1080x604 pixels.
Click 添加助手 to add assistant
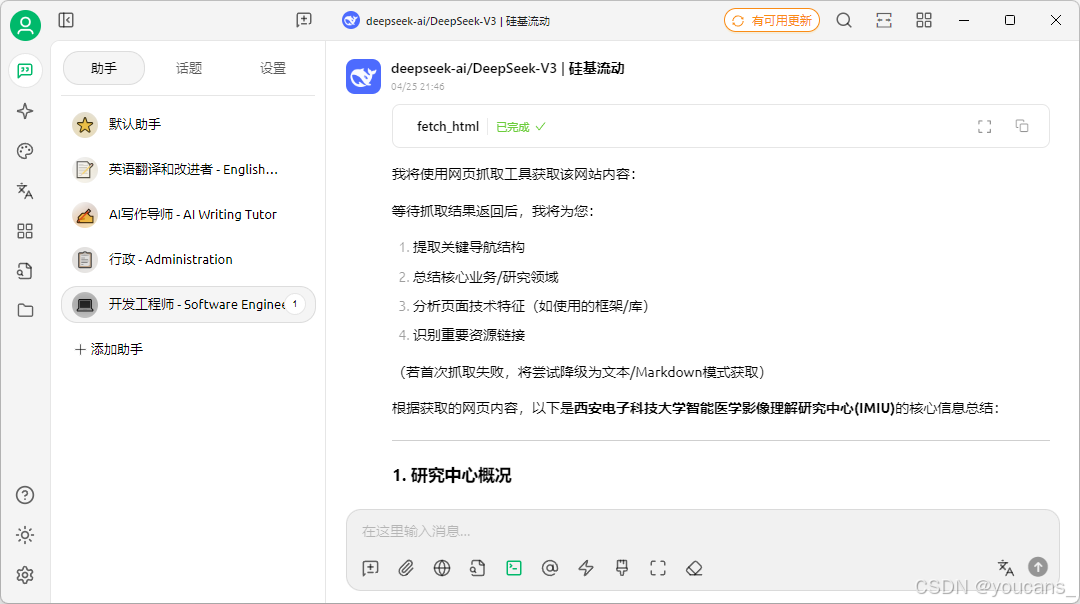tap(109, 349)
